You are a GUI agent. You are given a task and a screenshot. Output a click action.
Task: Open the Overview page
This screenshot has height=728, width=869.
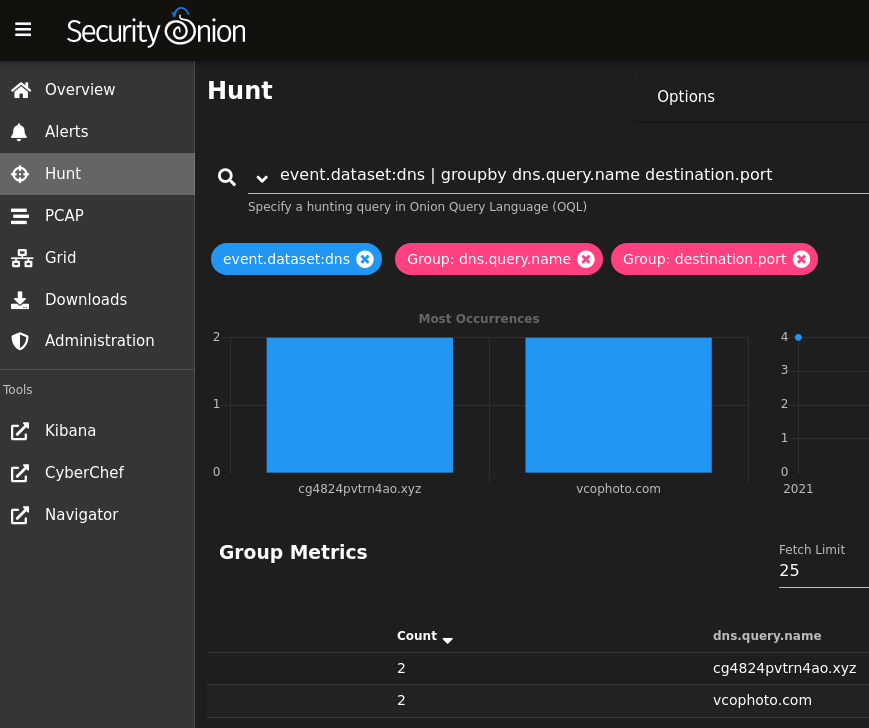pyautogui.click(x=97, y=90)
